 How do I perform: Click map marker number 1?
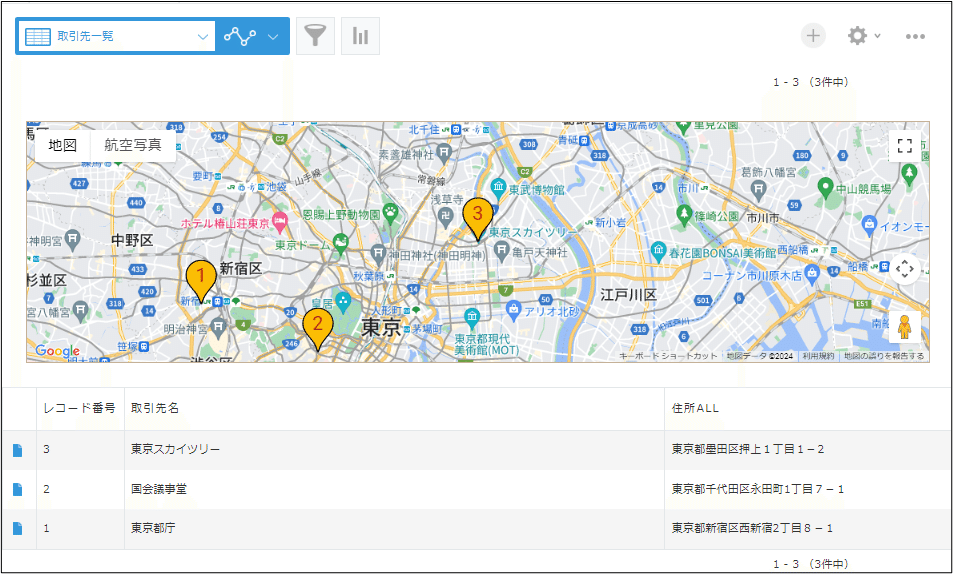pos(201,281)
